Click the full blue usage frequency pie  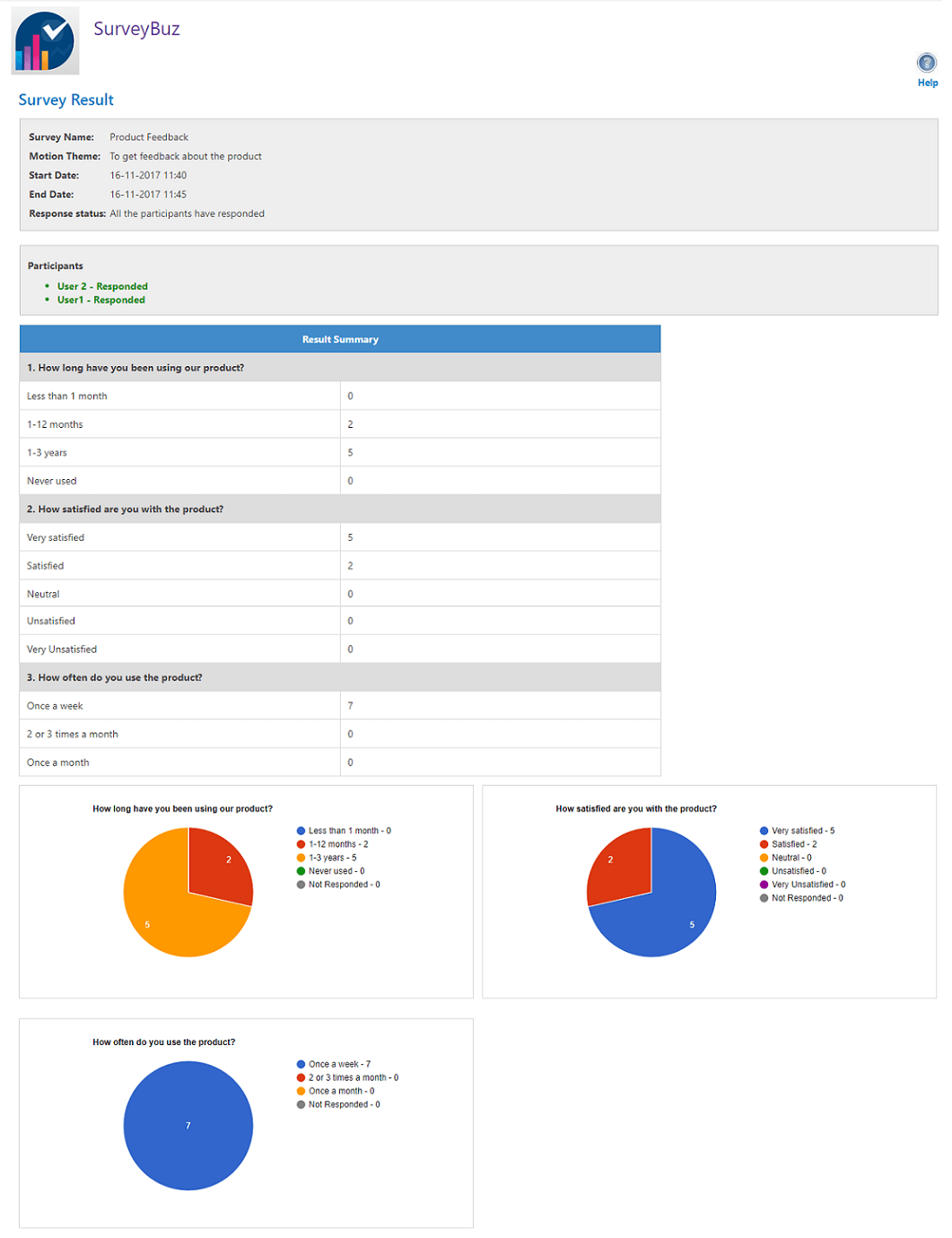(x=188, y=1126)
